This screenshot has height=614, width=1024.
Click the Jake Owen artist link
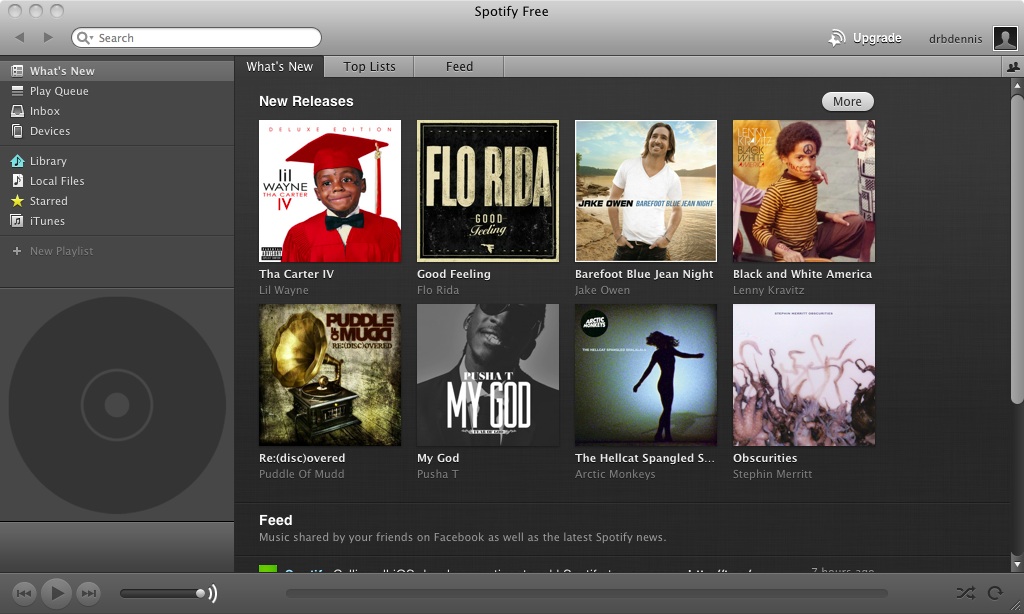602,290
